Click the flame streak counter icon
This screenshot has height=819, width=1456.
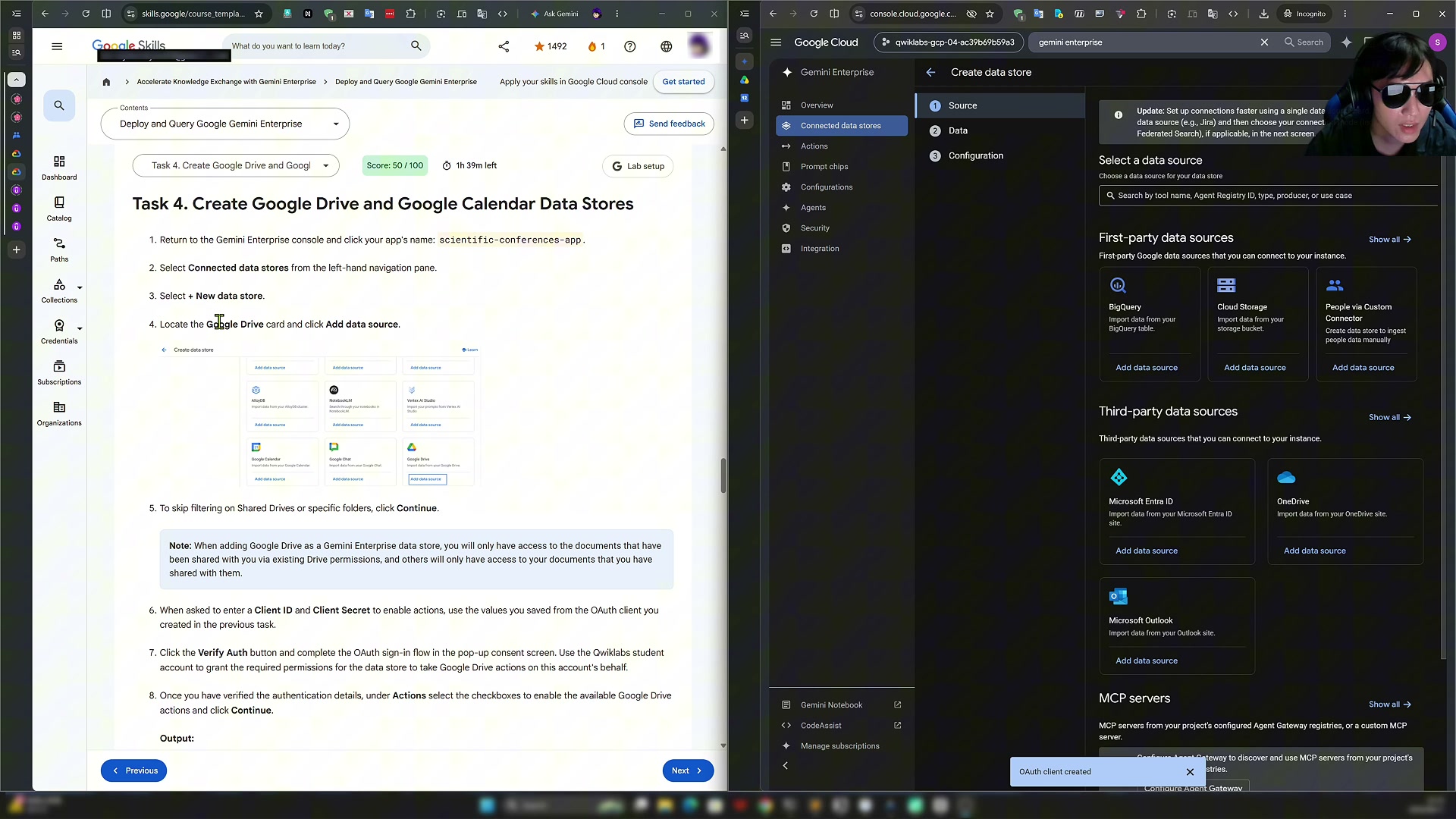coord(596,46)
